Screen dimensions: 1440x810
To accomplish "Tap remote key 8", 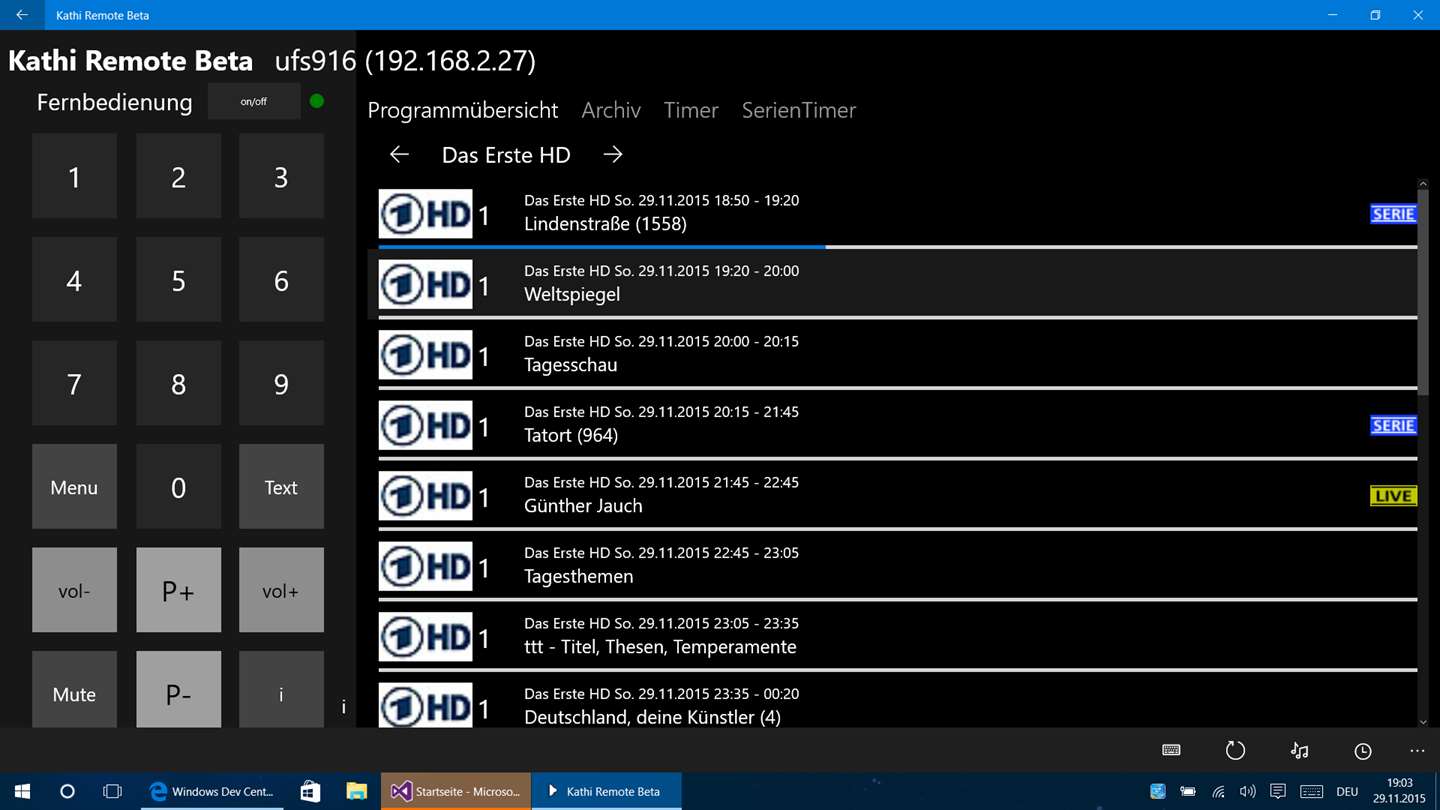I will (x=178, y=383).
